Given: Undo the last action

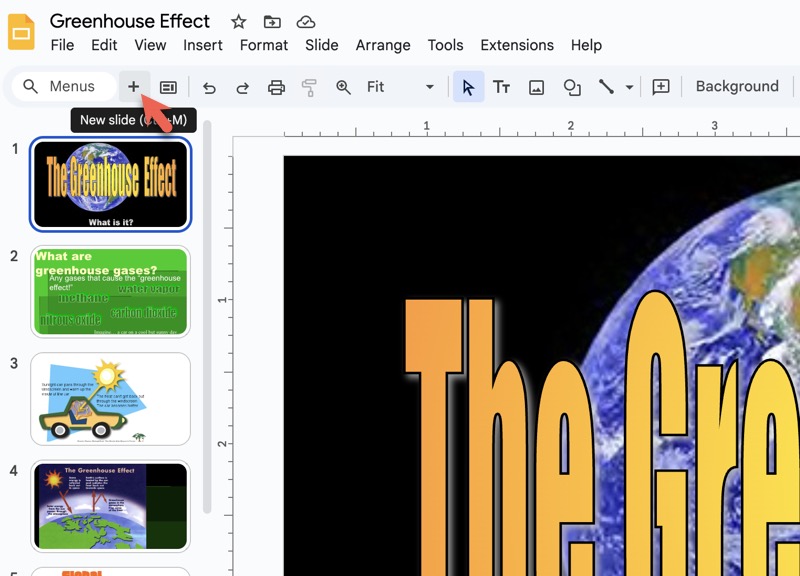Looking at the screenshot, I should [209, 88].
